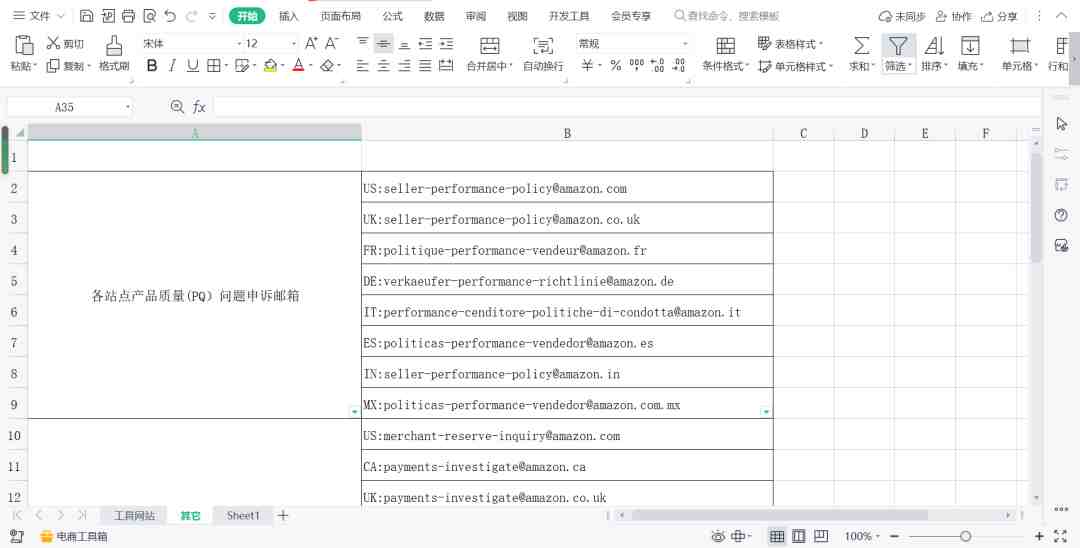
Task: Select the Format Painter 格式刷 brush
Action: [114, 54]
